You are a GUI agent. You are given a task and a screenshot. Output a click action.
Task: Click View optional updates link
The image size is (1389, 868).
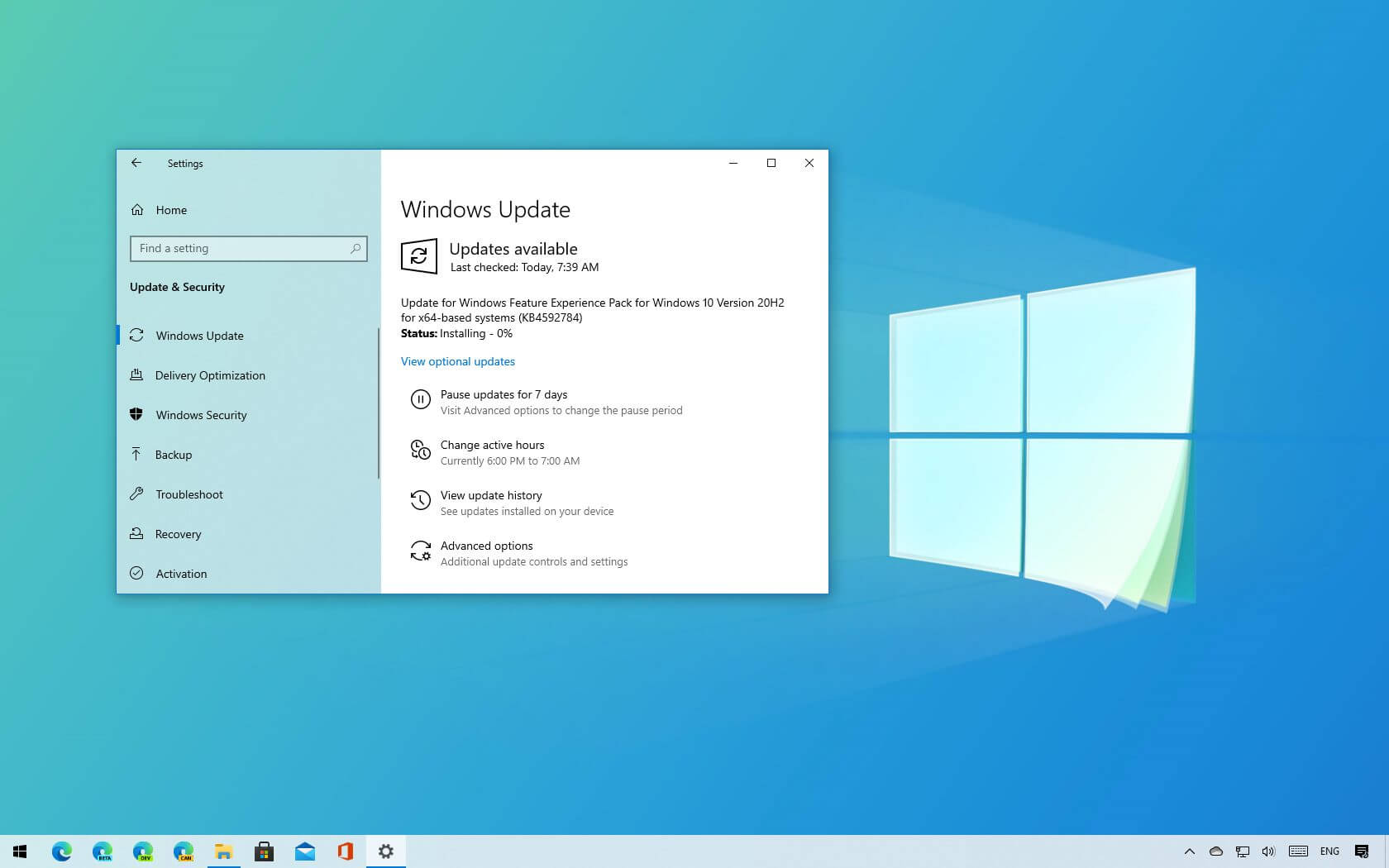tap(458, 361)
